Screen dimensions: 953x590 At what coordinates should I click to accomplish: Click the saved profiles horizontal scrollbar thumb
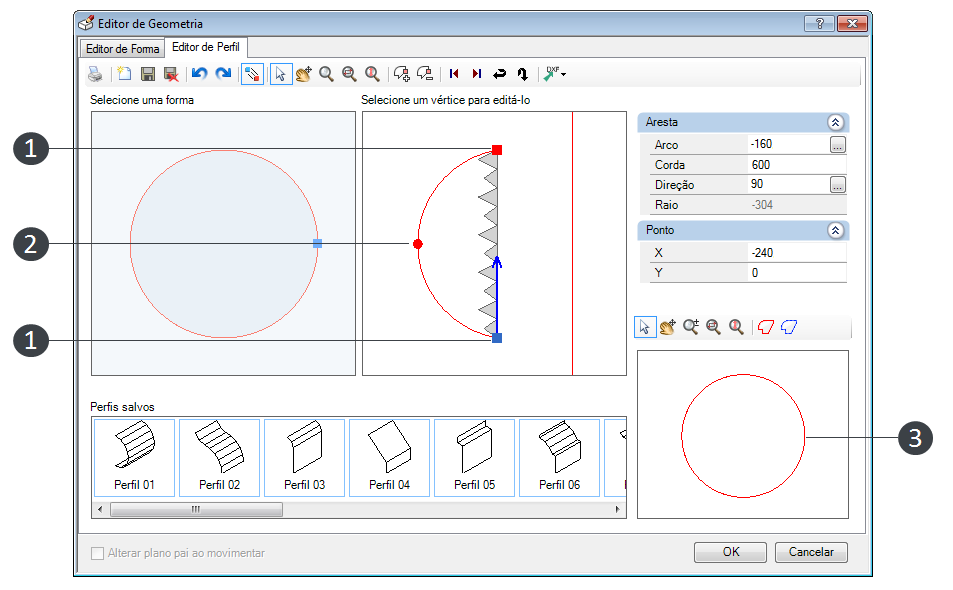coord(196,509)
